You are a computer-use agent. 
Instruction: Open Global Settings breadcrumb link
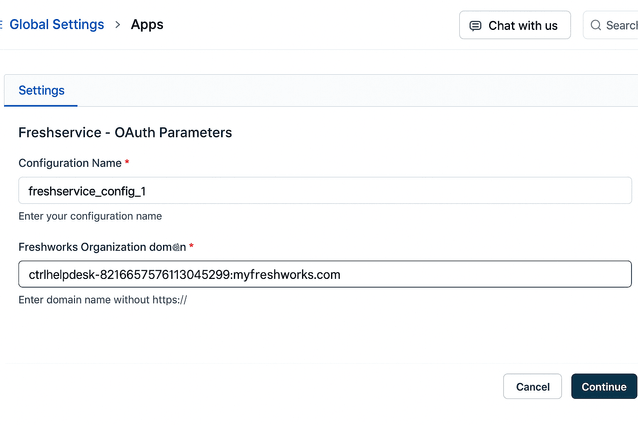(57, 24)
